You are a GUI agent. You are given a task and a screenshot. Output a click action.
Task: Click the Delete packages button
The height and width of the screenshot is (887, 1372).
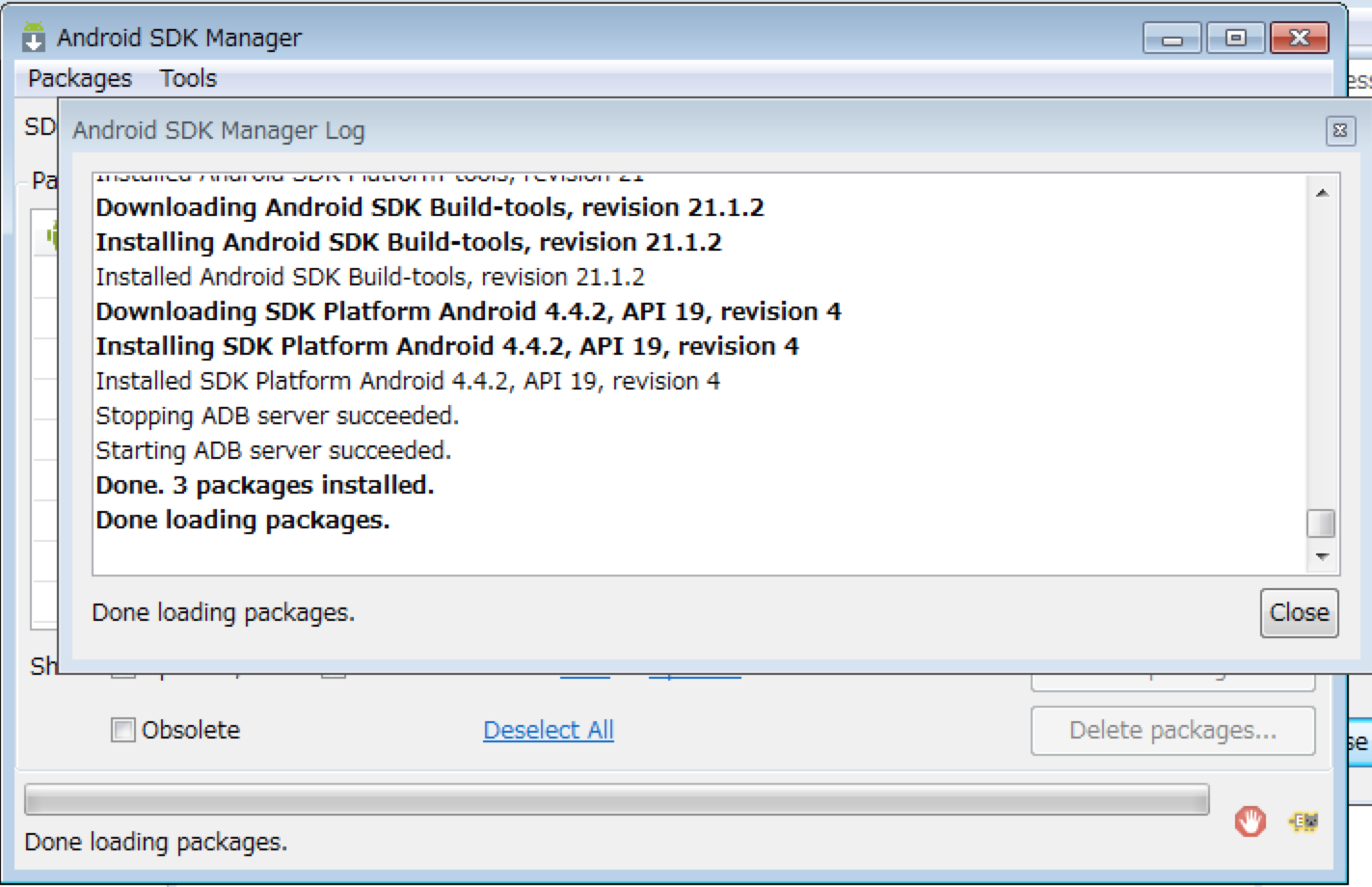point(1173,731)
